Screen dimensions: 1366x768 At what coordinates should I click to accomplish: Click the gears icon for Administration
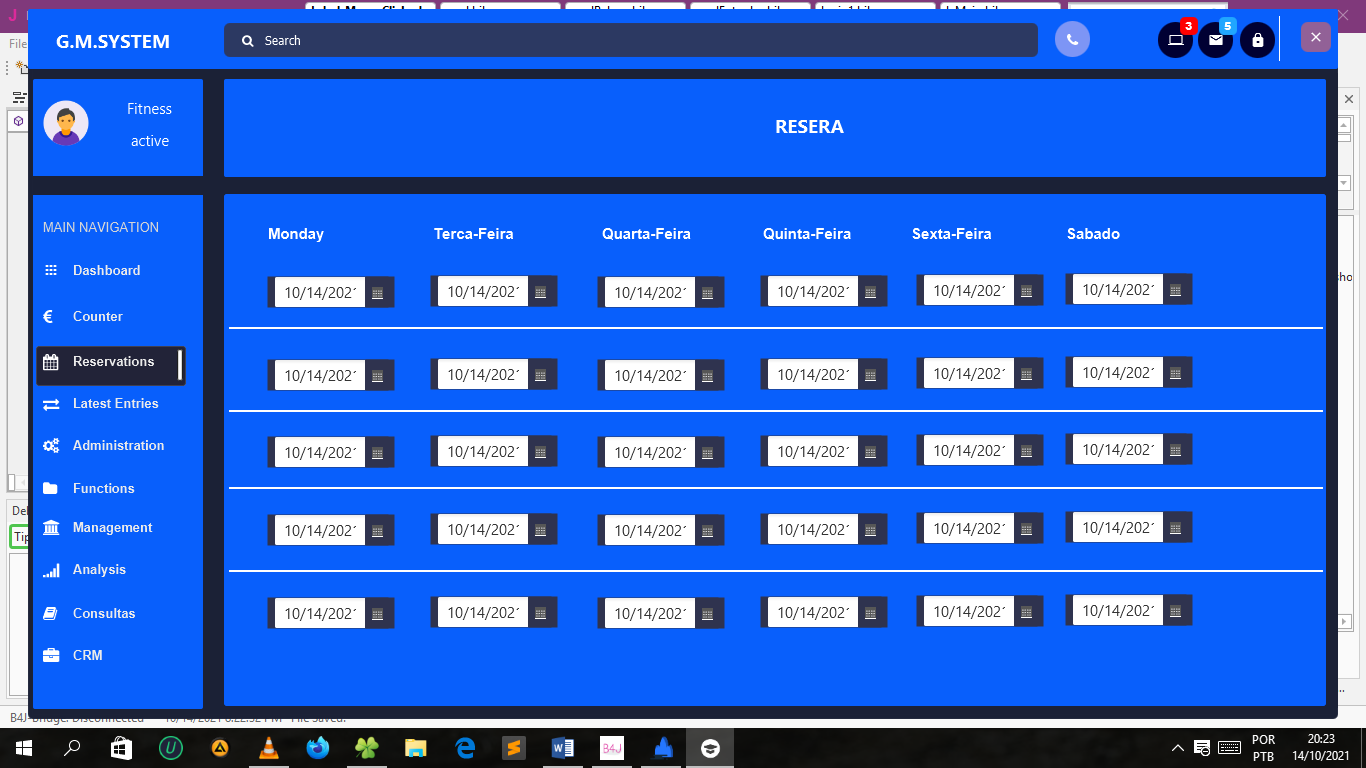(51, 446)
